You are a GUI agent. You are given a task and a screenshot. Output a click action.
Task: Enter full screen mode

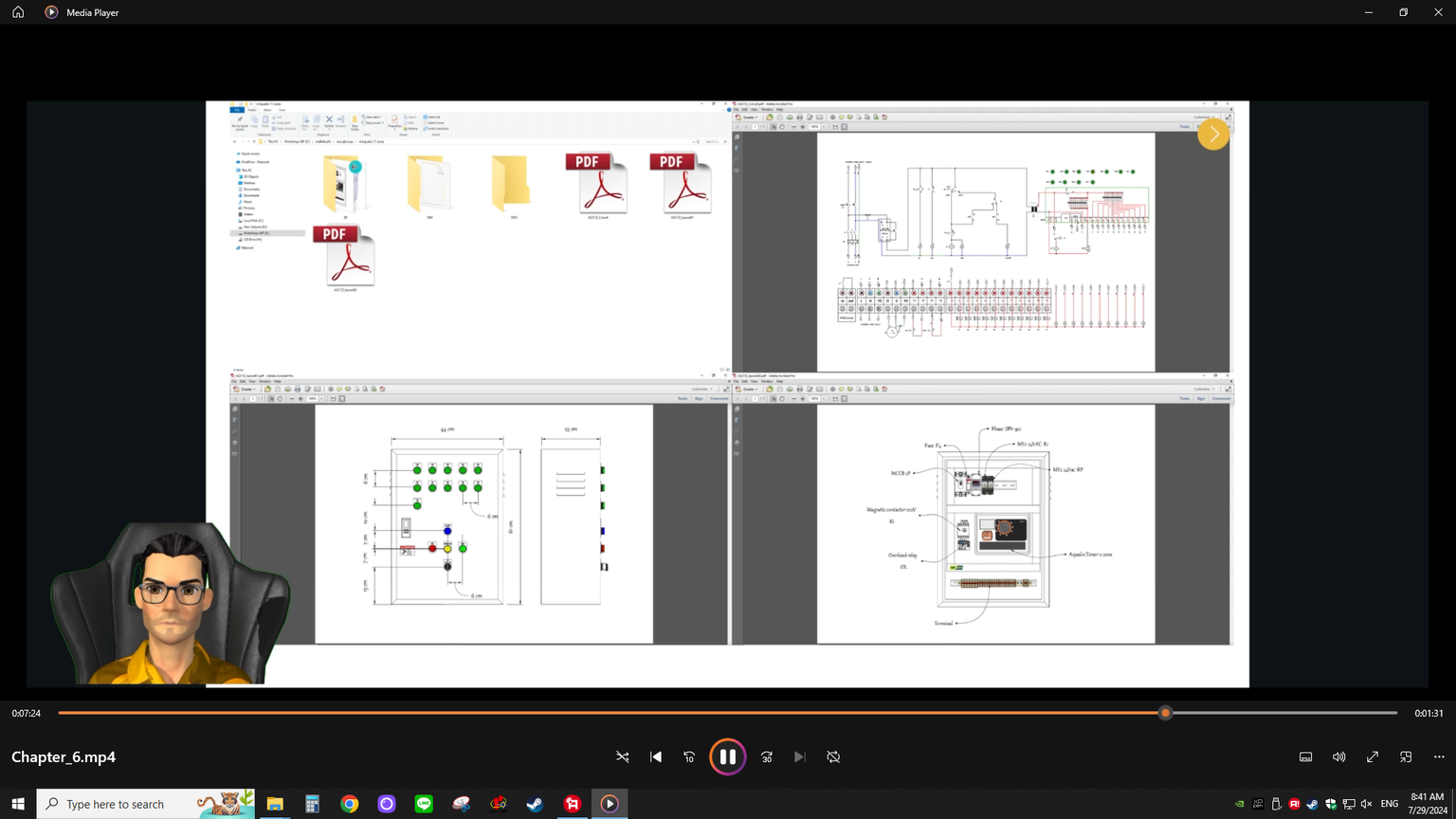click(x=1372, y=756)
